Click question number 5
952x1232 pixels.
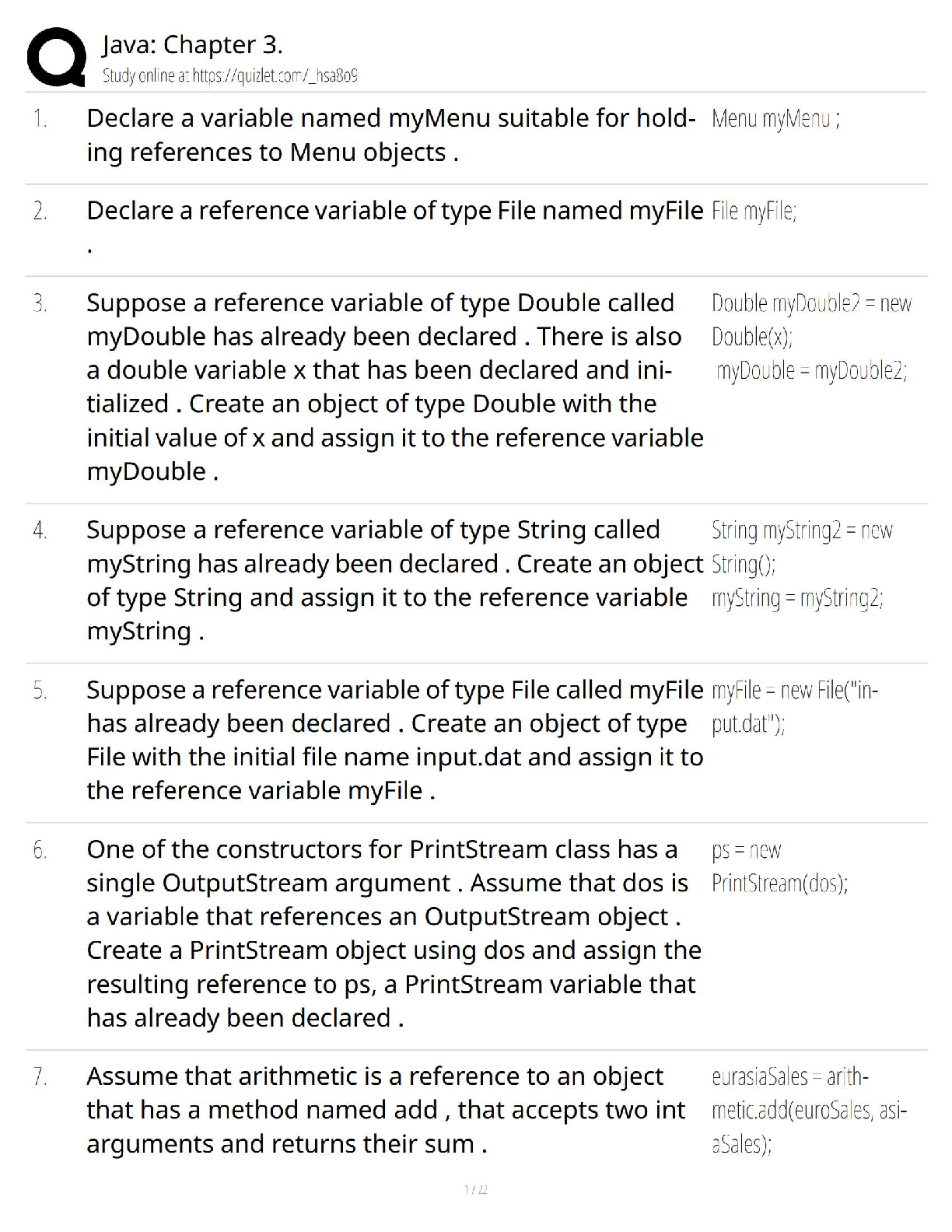(x=40, y=691)
